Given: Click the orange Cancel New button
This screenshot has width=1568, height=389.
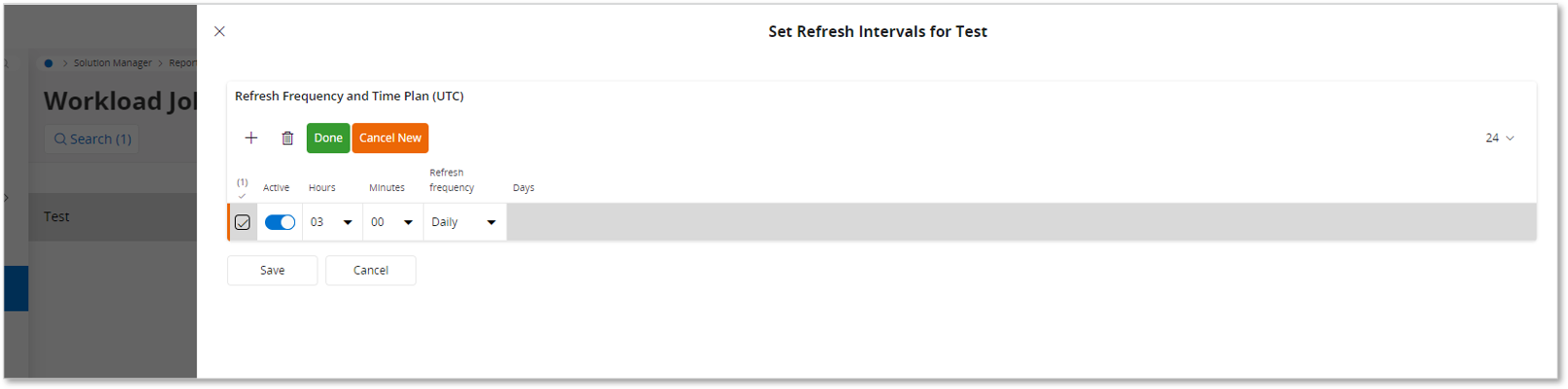Looking at the screenshot, I should (390, 138).
